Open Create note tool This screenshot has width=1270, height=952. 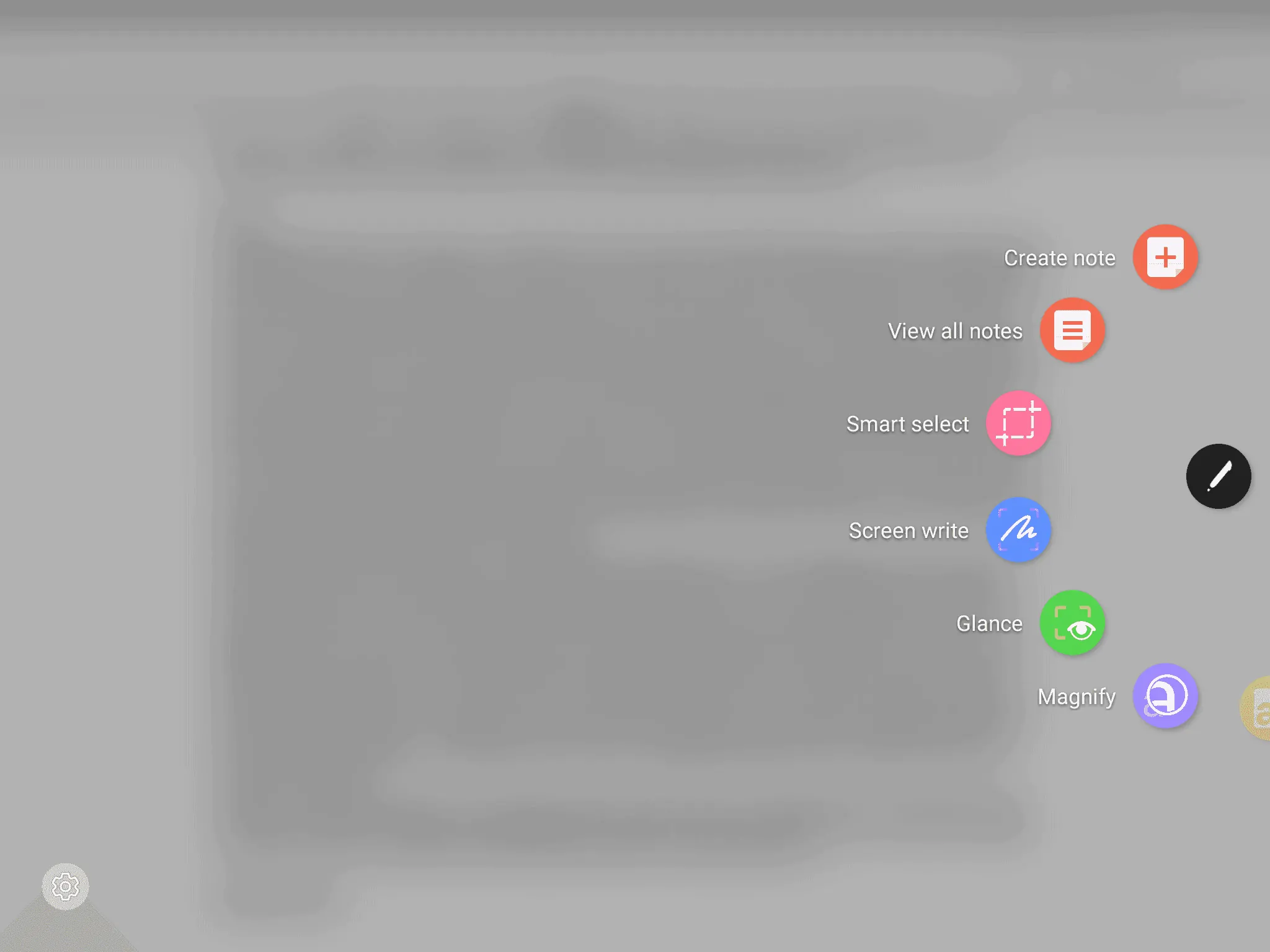(x=1166, y=257)
